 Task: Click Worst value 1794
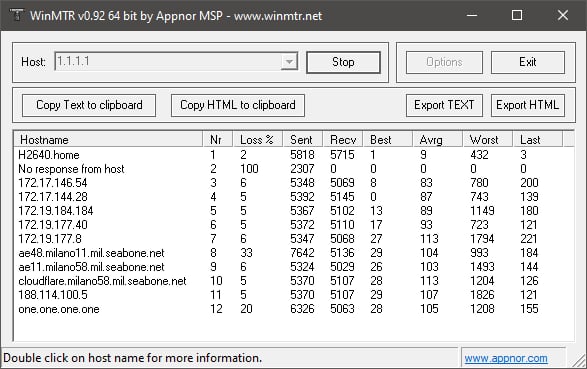(x=482, y=239)
